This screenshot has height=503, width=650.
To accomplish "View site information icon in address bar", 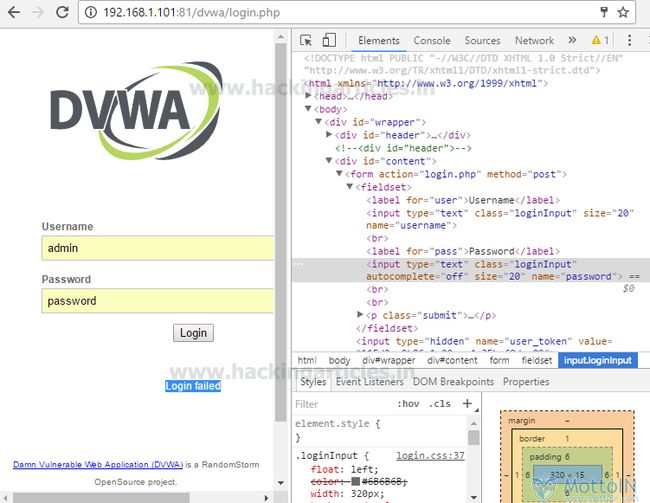I will point(90,12).
